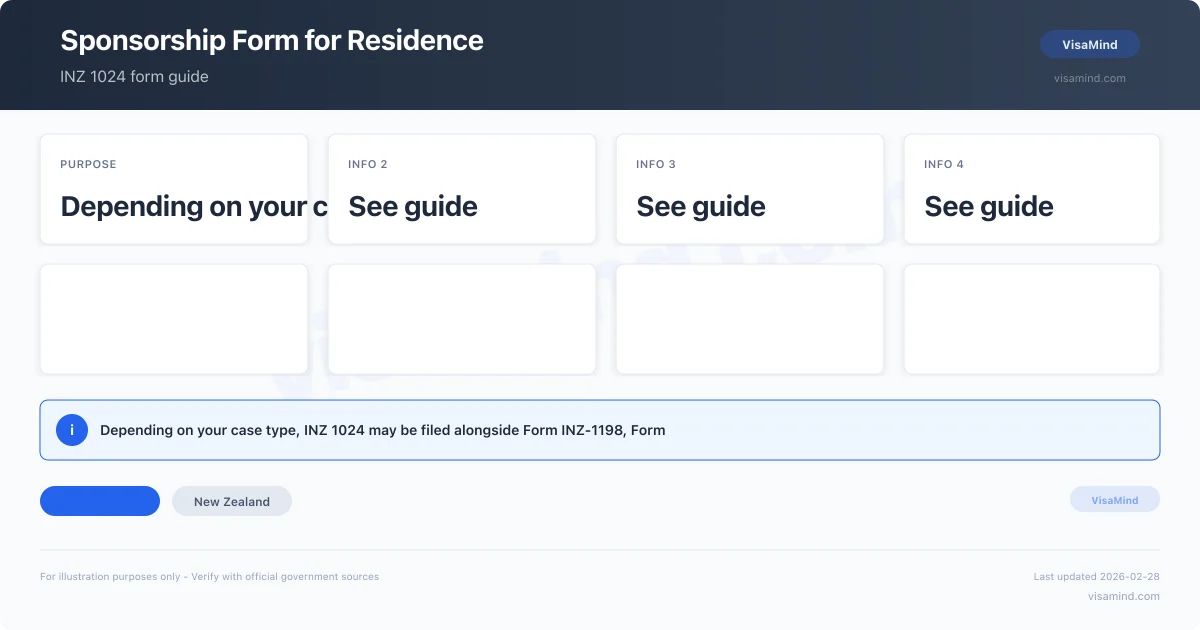1200x630 pixels.
Task: Select the New Zealand tag
Action: pyautogui.click(x=232, y=501)
